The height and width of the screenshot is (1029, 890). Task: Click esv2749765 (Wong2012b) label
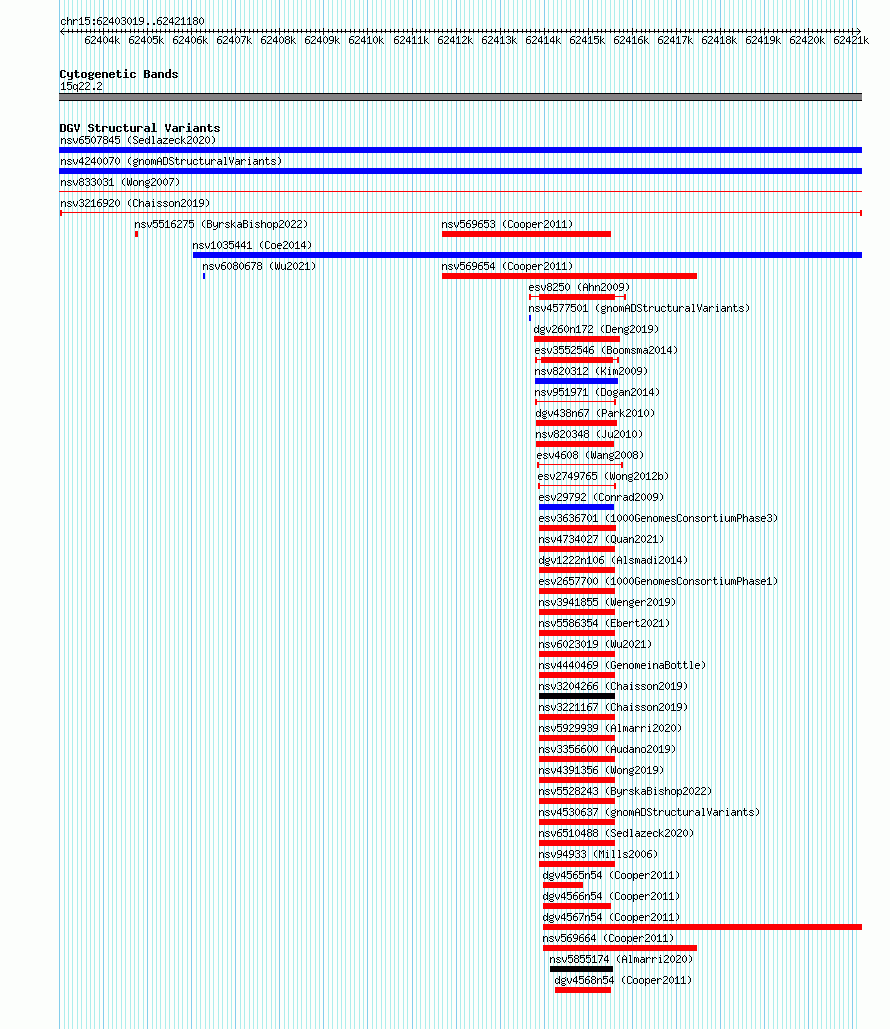603,476
